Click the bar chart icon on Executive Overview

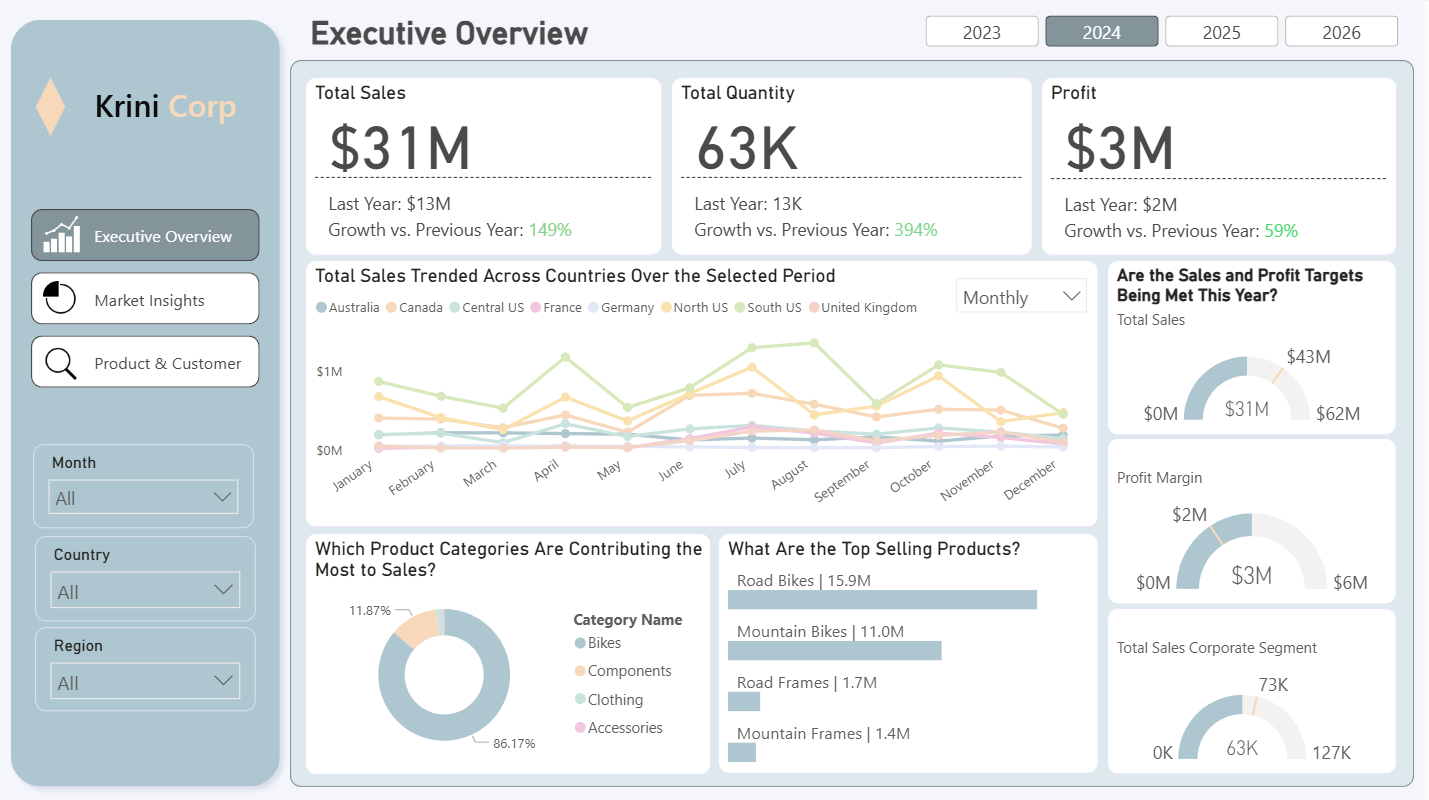click(x=62, y=236)
